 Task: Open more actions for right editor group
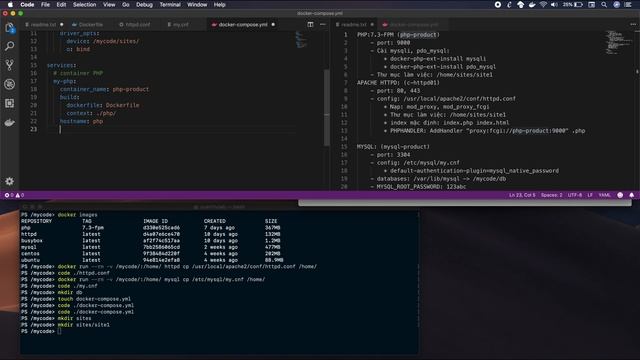[x=633, y=24]
